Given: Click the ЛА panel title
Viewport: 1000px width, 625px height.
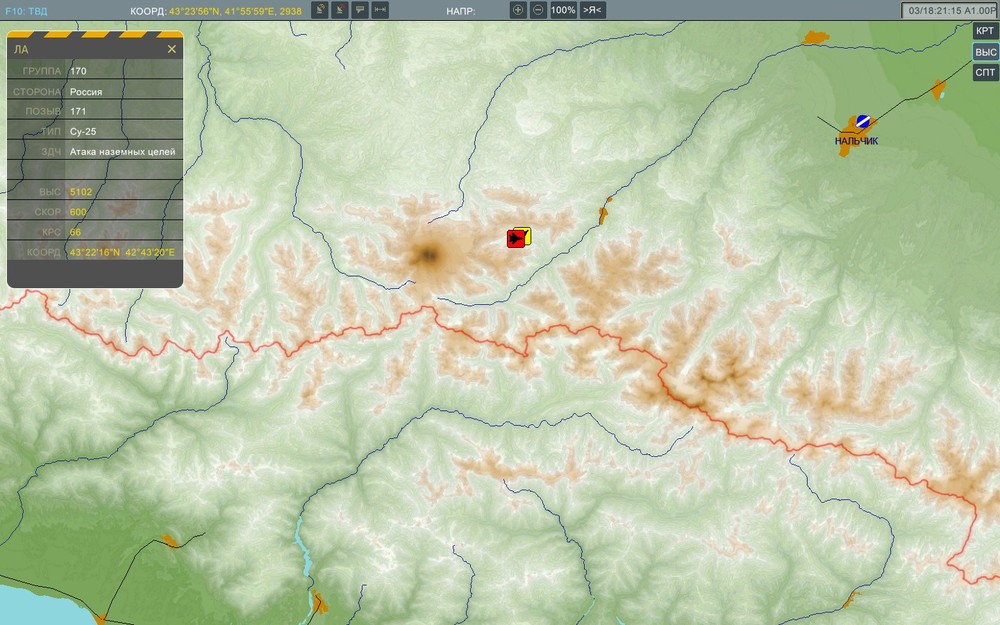Looking at the screenshot, I should [21, 49].
